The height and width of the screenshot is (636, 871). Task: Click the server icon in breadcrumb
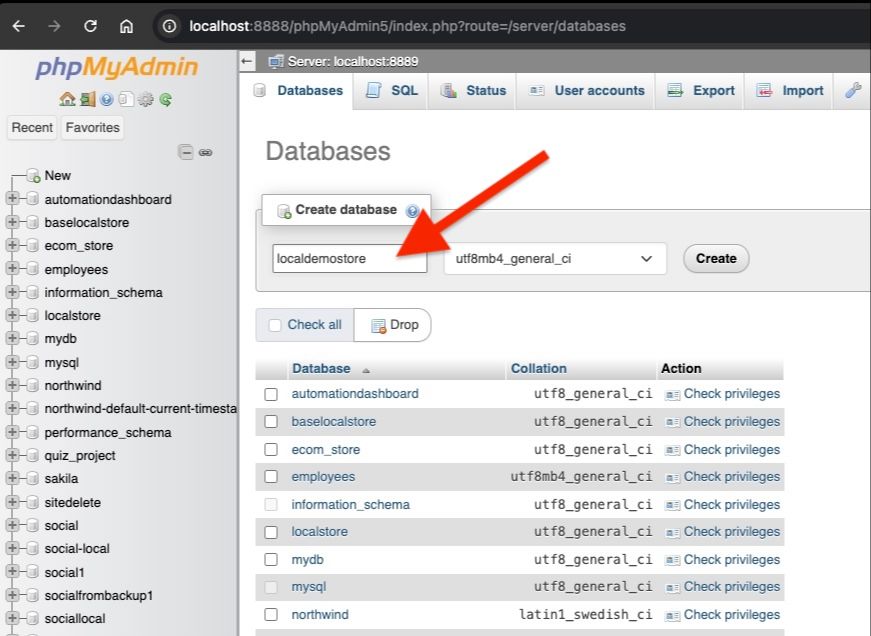click(x=275, y=61)
